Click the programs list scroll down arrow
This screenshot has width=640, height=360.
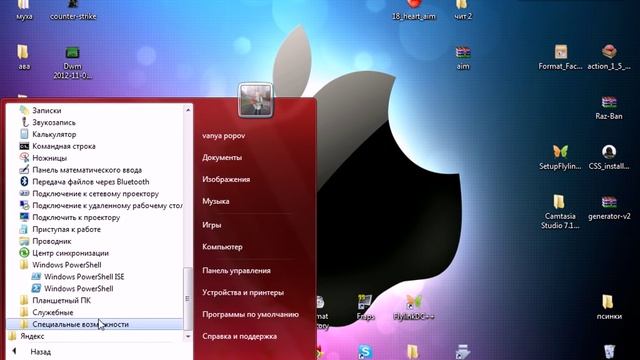click(188, 336)
